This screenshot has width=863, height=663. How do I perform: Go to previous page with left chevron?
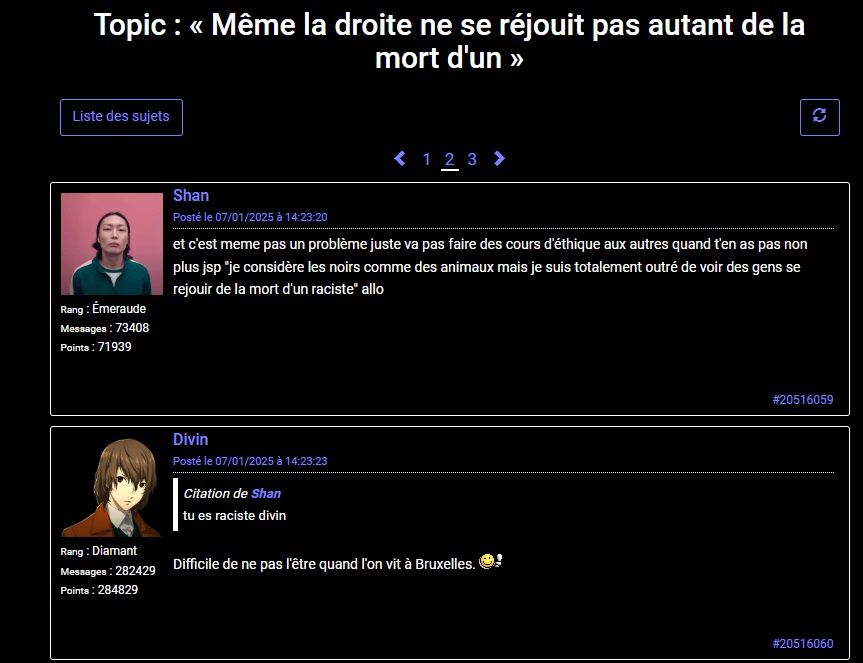click(400, 158)
